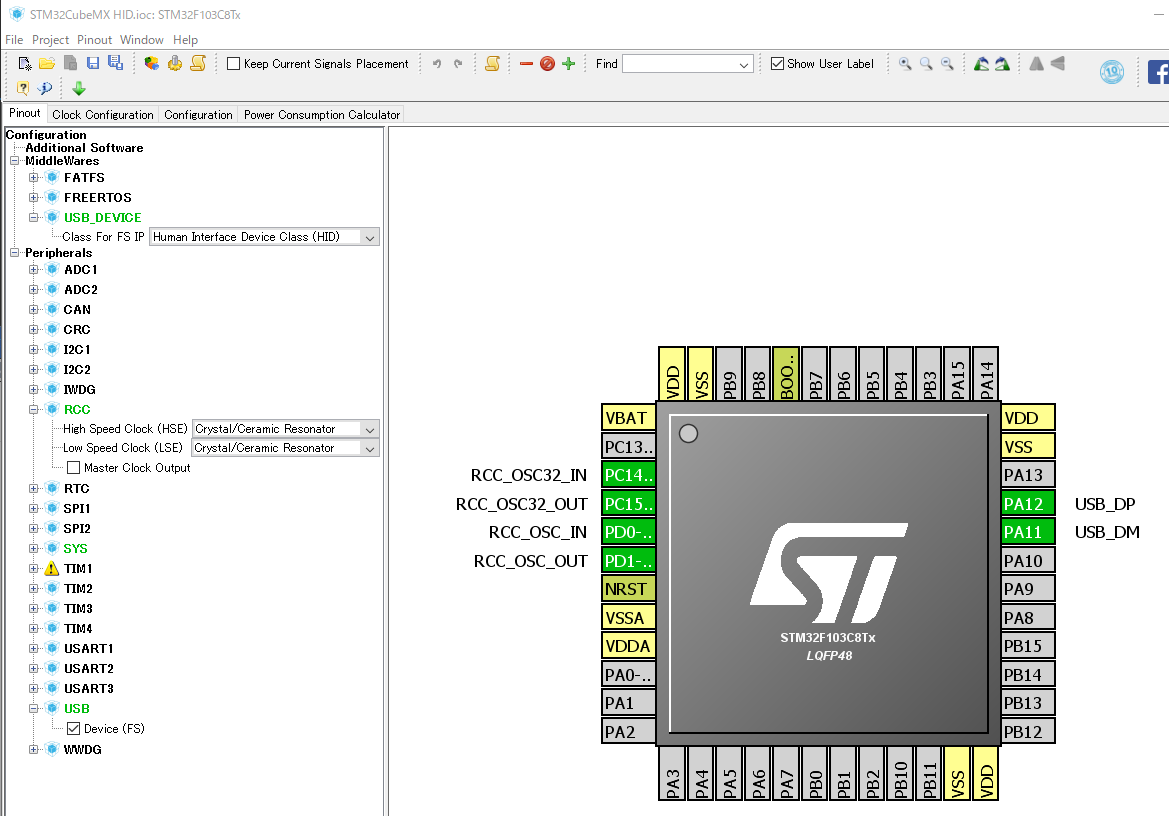Click the scroll icon left of the red minus
This screenshot has width=1169, height=816.
coord(492,63)
